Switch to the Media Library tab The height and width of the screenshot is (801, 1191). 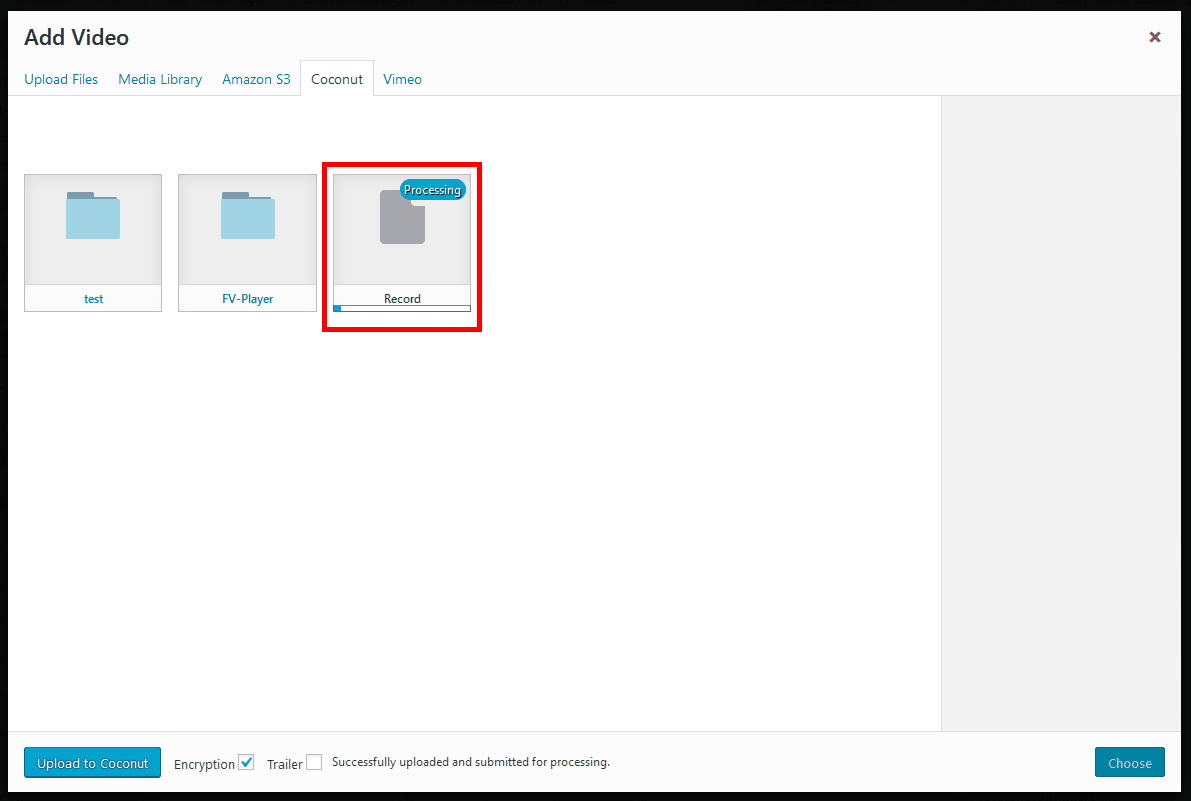160,79
